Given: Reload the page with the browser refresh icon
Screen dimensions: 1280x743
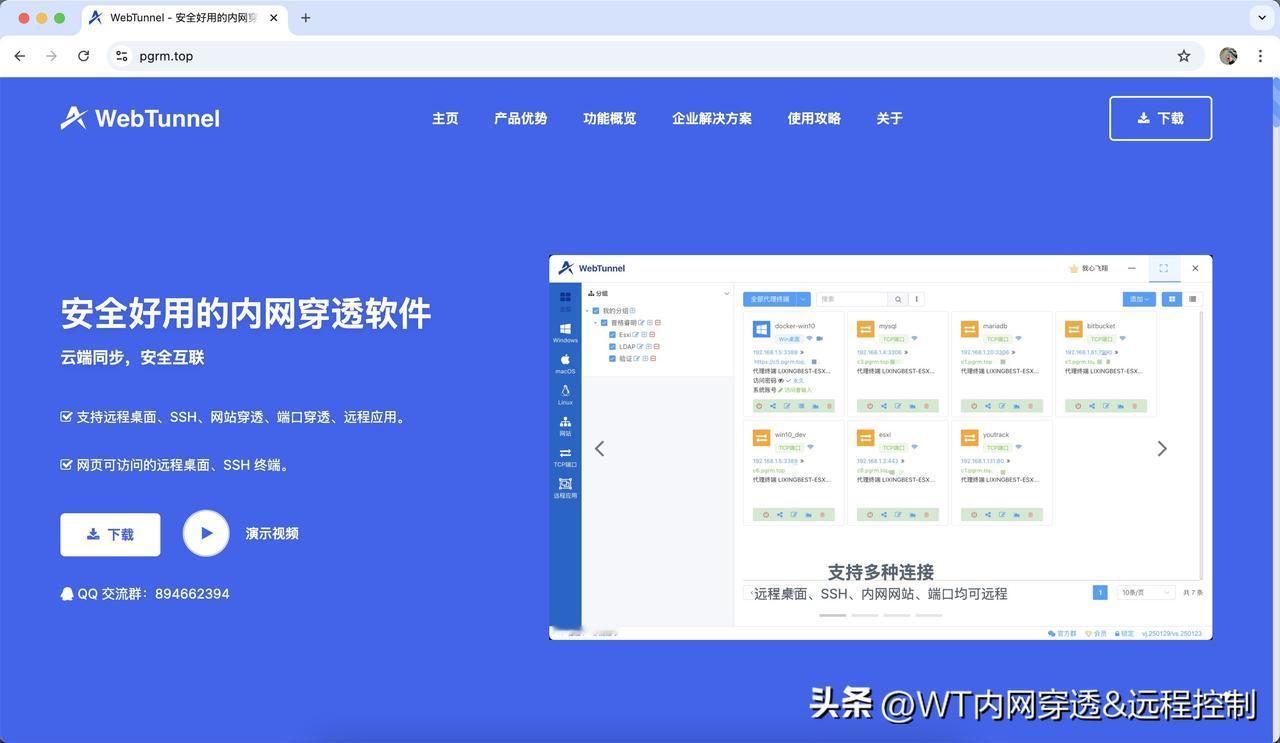Looking at the screenshot, I should tap(84, 56).
